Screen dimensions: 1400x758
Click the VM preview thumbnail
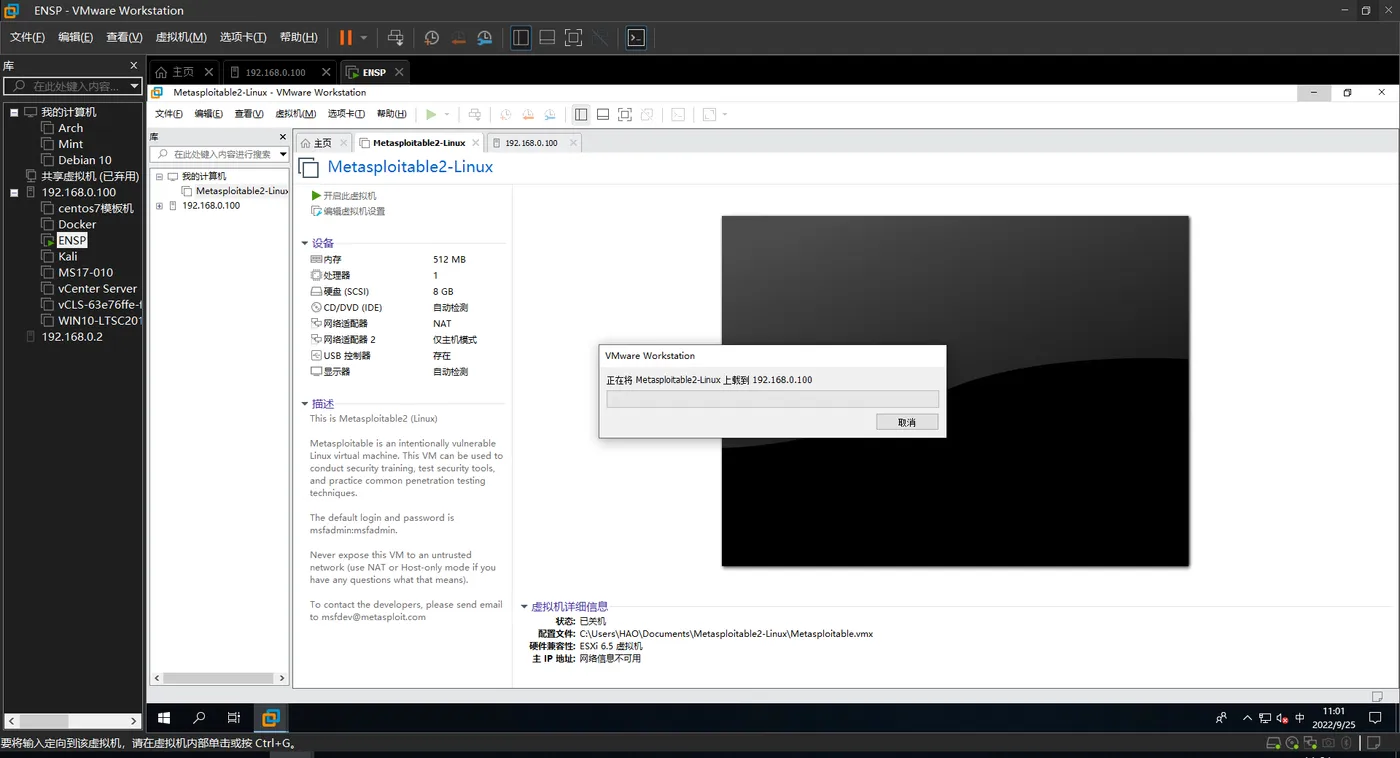955,391
